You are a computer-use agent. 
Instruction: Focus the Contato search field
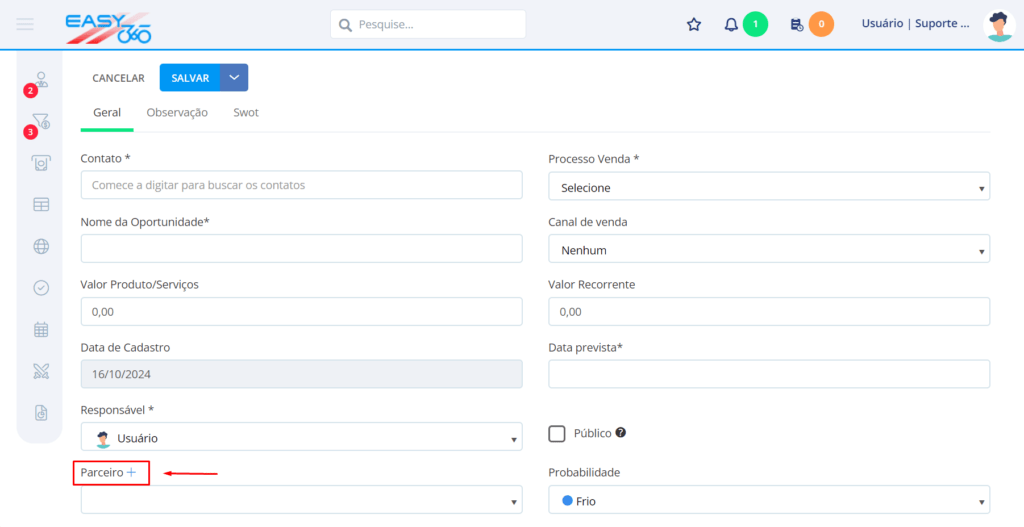(x=302, y=185)
